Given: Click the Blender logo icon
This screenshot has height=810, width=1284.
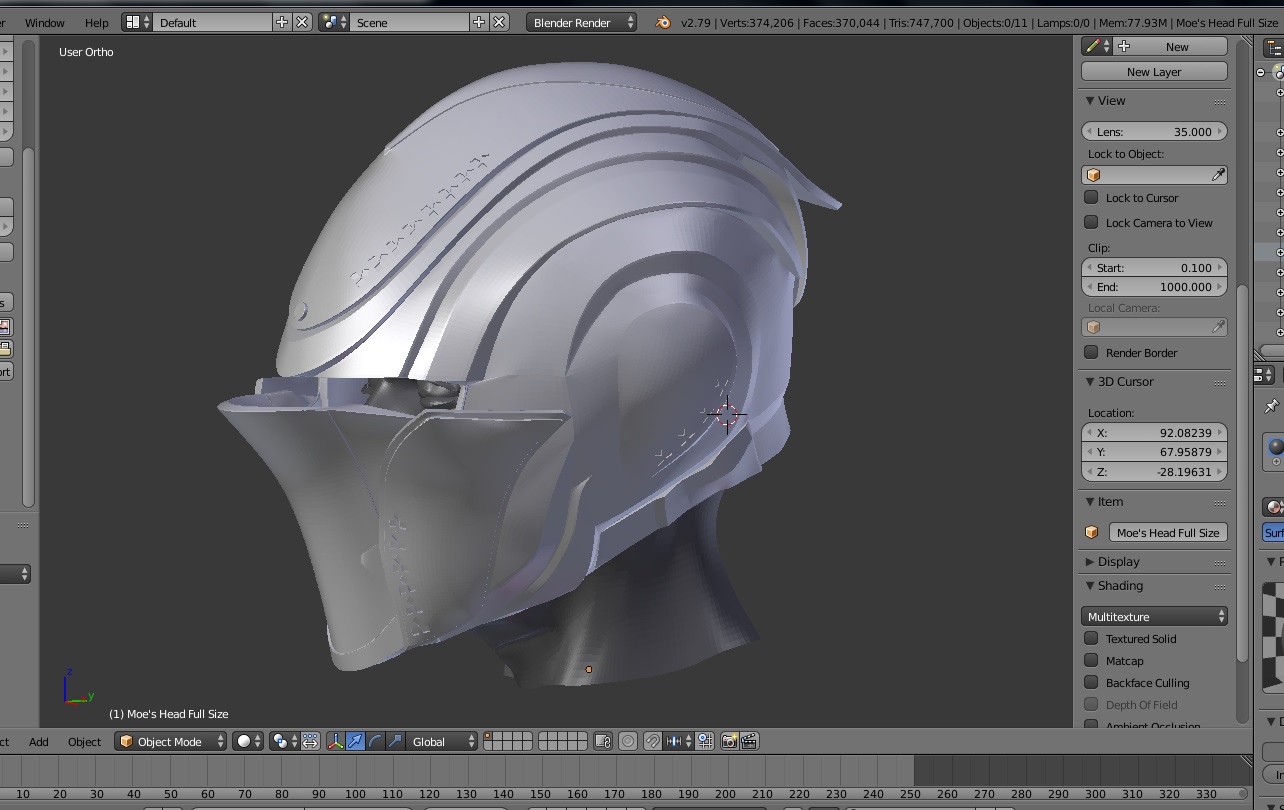Looking at the screenshot, I should coord(662,22).
